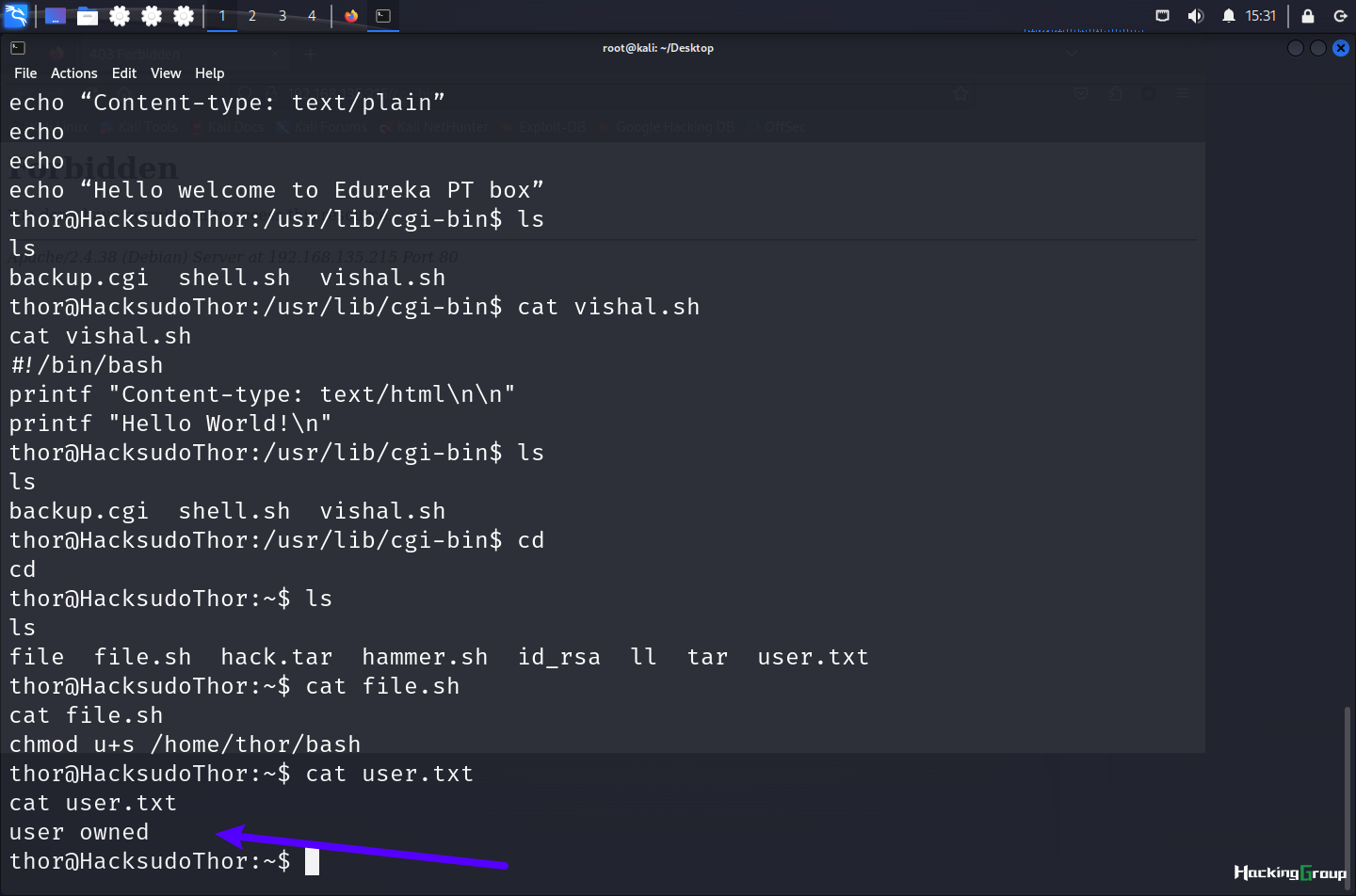Click the 'id_rsa' file name

coord(559,657)
